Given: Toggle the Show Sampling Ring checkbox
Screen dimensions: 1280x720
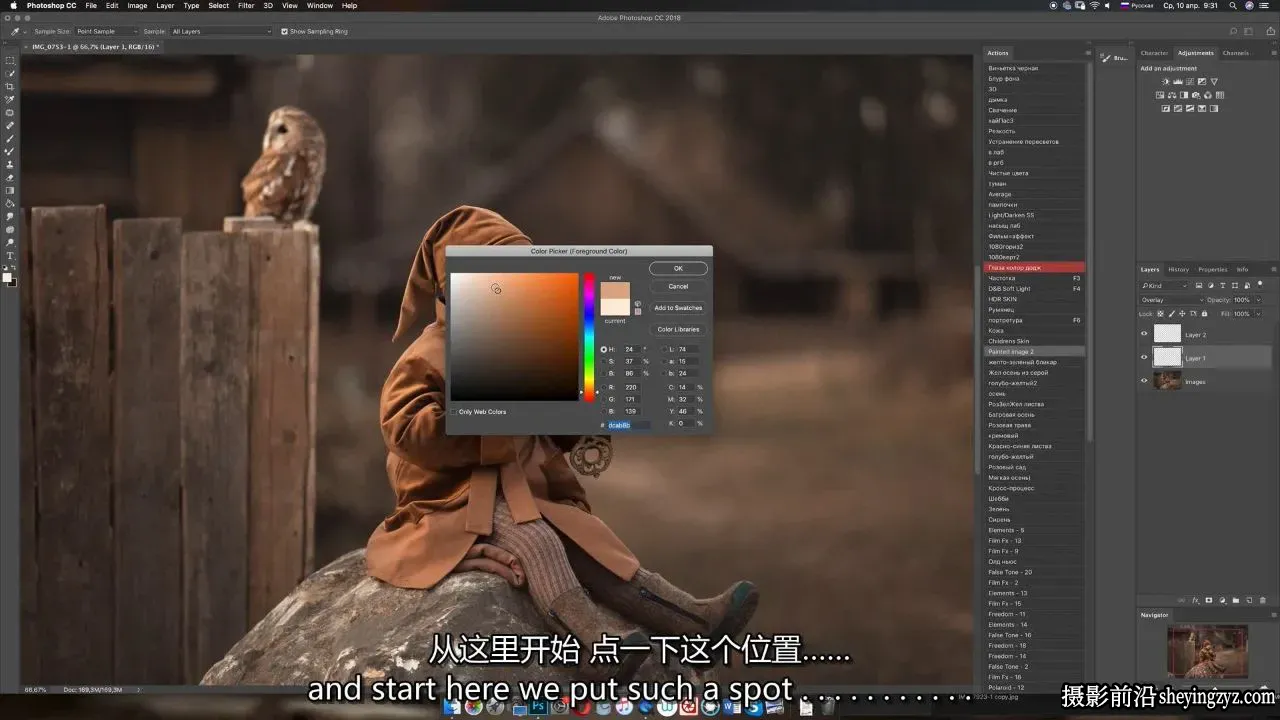Looking at the screenshot, I should [285, 31].
